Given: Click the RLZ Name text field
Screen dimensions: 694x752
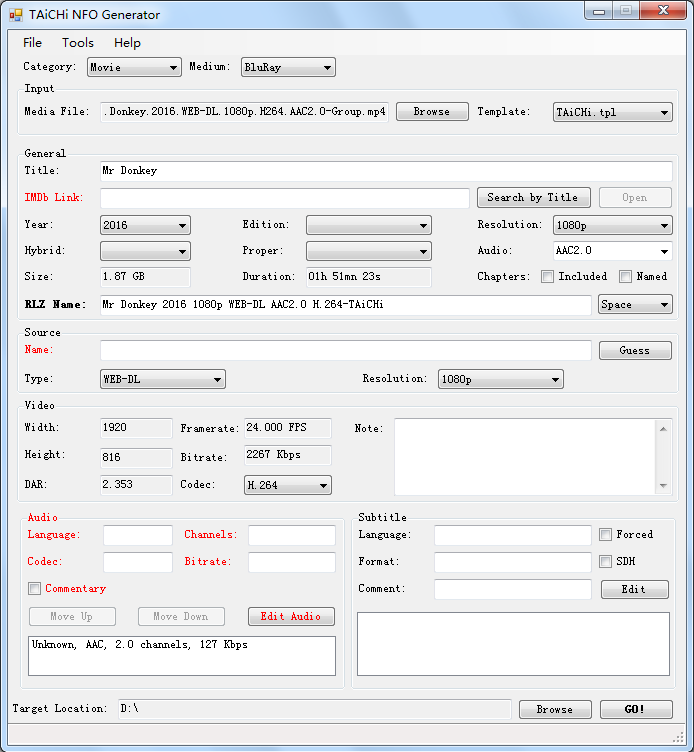Looking at the screenshot, I should [345, 305].
